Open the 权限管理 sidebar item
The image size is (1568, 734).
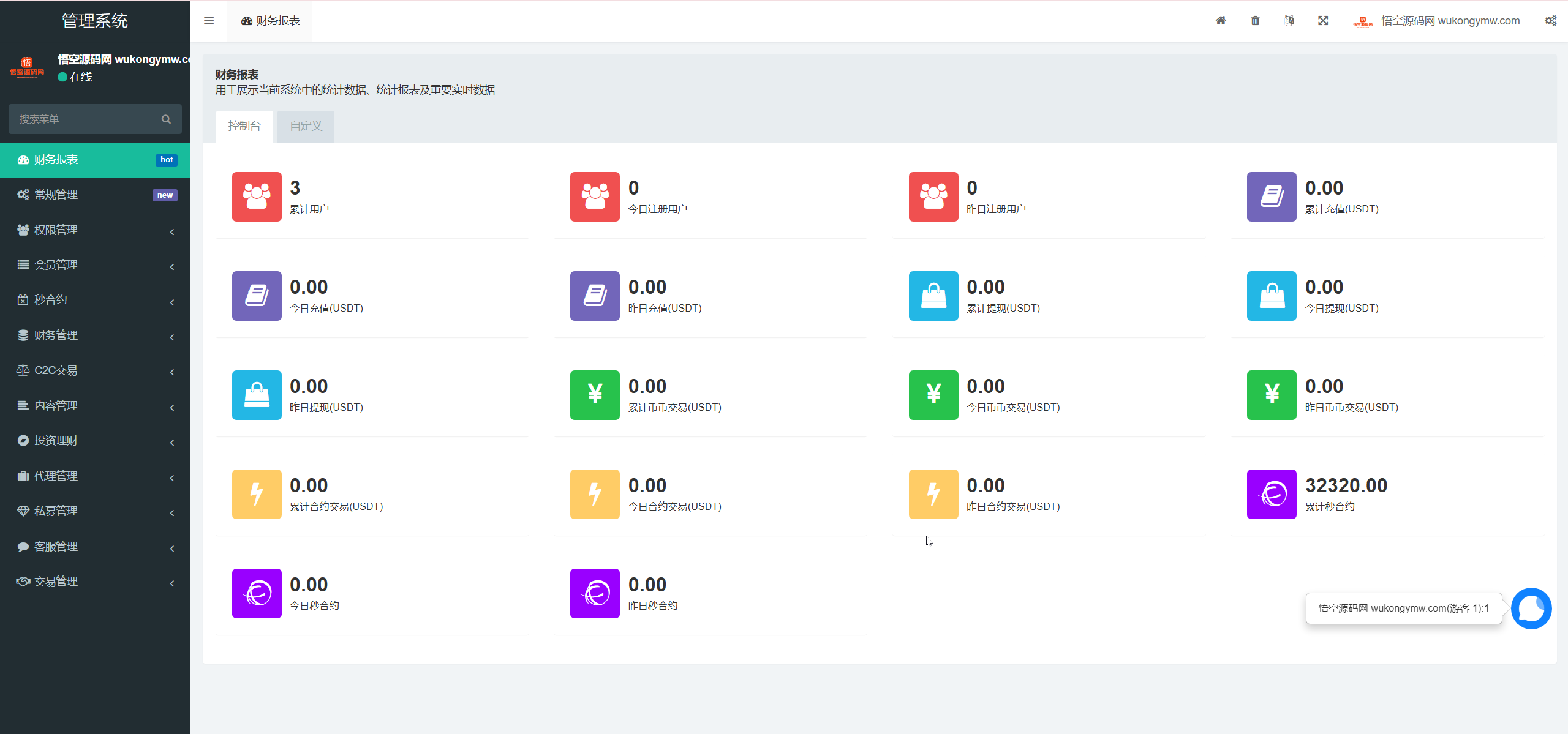coord(95,230)
